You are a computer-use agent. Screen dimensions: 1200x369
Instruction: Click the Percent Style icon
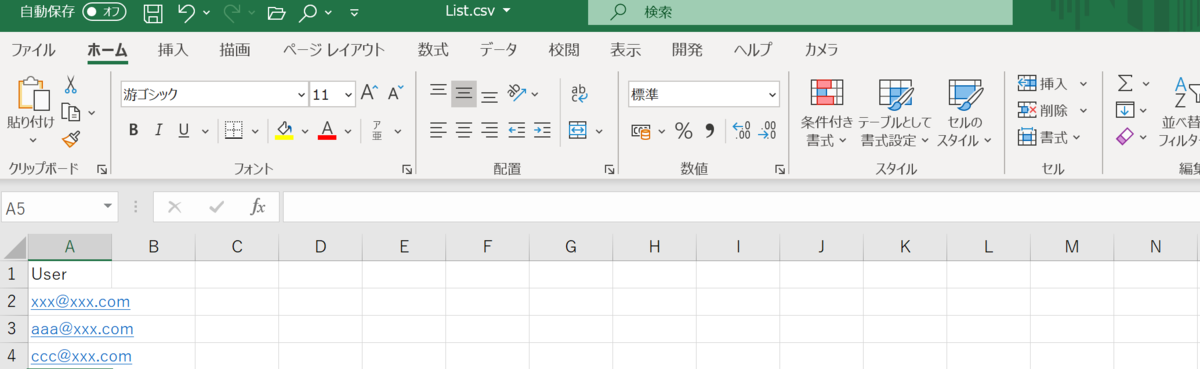(x=684, y=130)
